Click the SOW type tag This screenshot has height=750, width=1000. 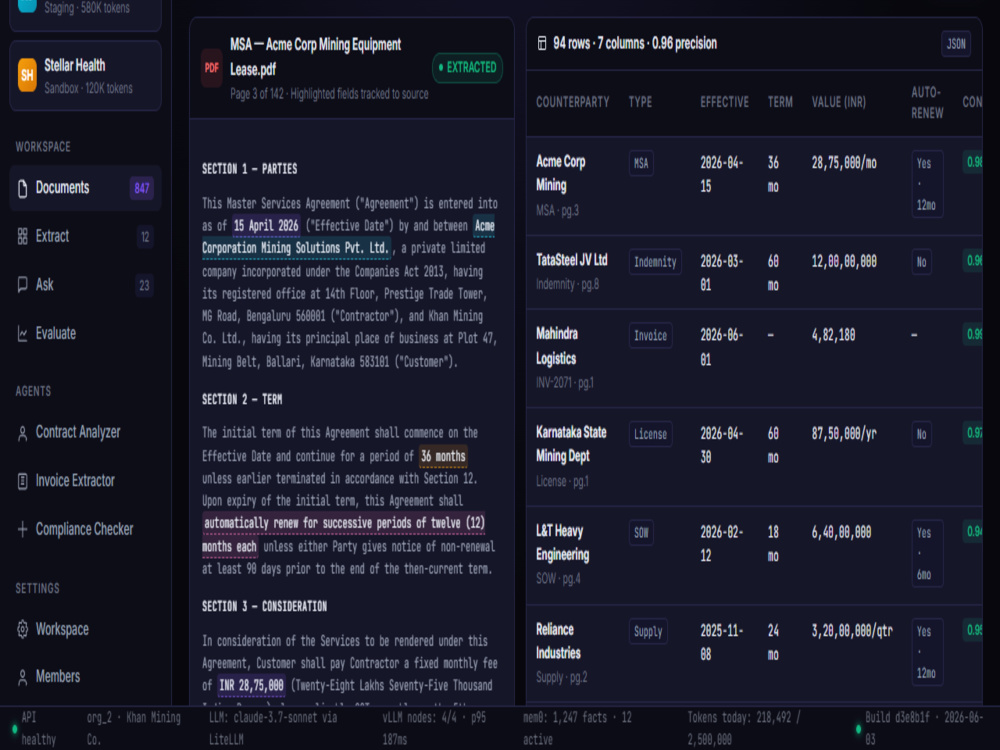pos(641,533)
